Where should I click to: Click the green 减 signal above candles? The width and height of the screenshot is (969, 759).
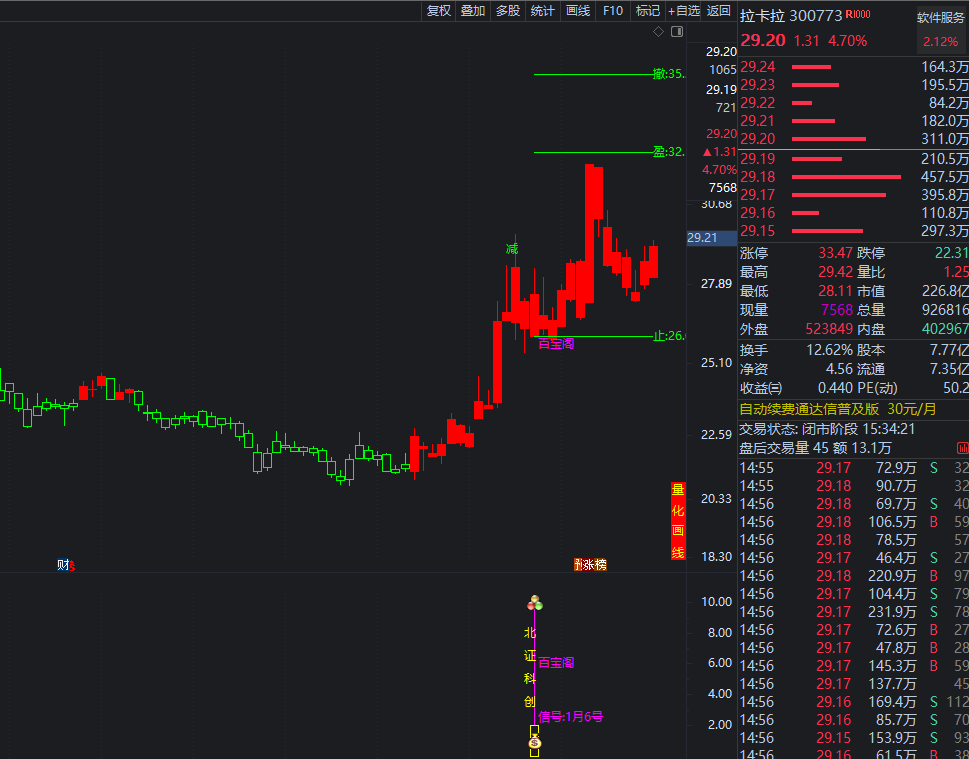pyautogui.click(x=512, y=248)
